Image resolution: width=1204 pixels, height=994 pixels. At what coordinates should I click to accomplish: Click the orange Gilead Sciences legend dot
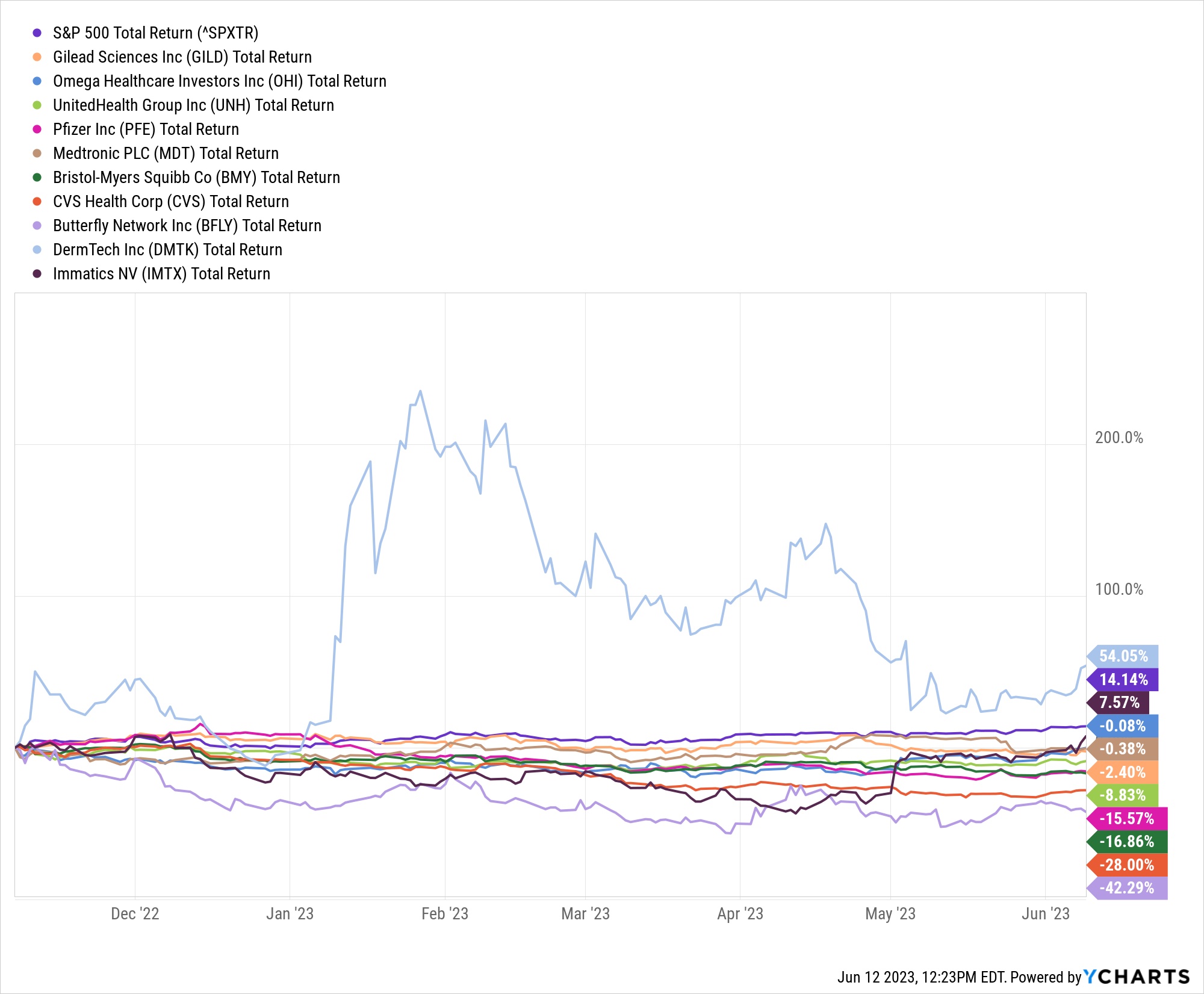(x=37, y=57)
